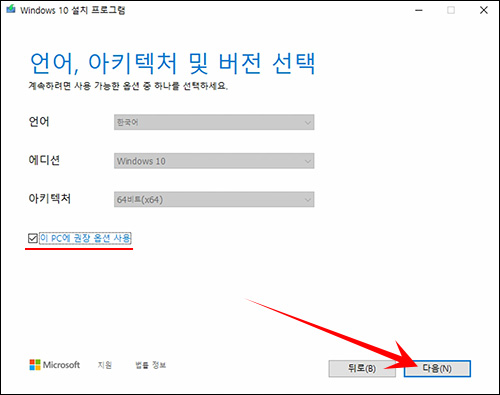500x395 pixels.
Task: Close the Windows 10 setup window
Action: pyautogui.click(x=484, y=10)
